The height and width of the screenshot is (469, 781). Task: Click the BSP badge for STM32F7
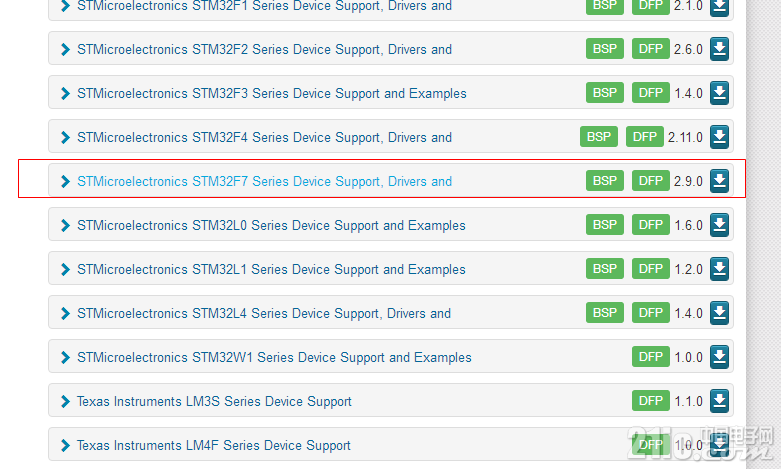coord(605,181)
